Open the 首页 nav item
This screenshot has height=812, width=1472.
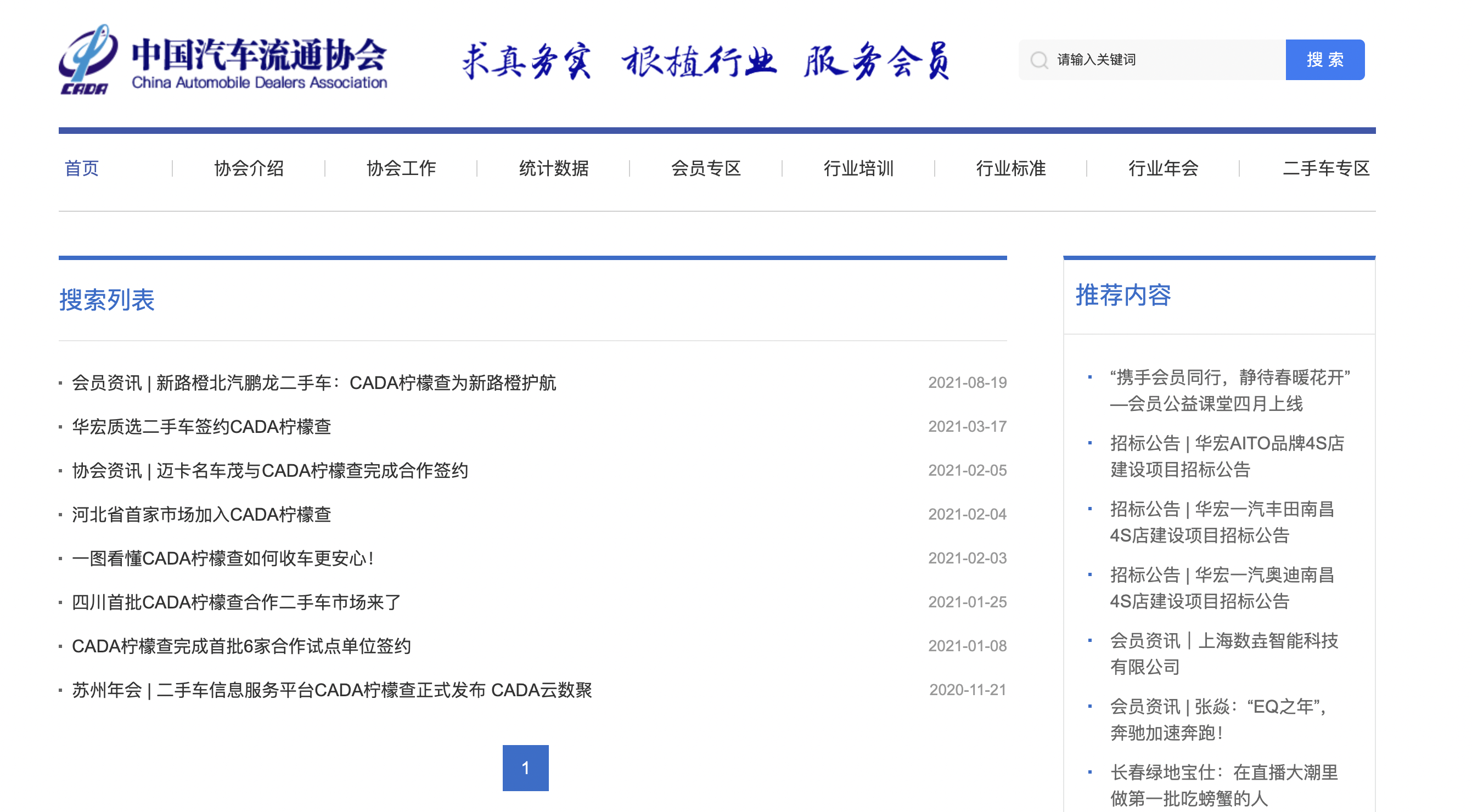[x=82, y=168]
